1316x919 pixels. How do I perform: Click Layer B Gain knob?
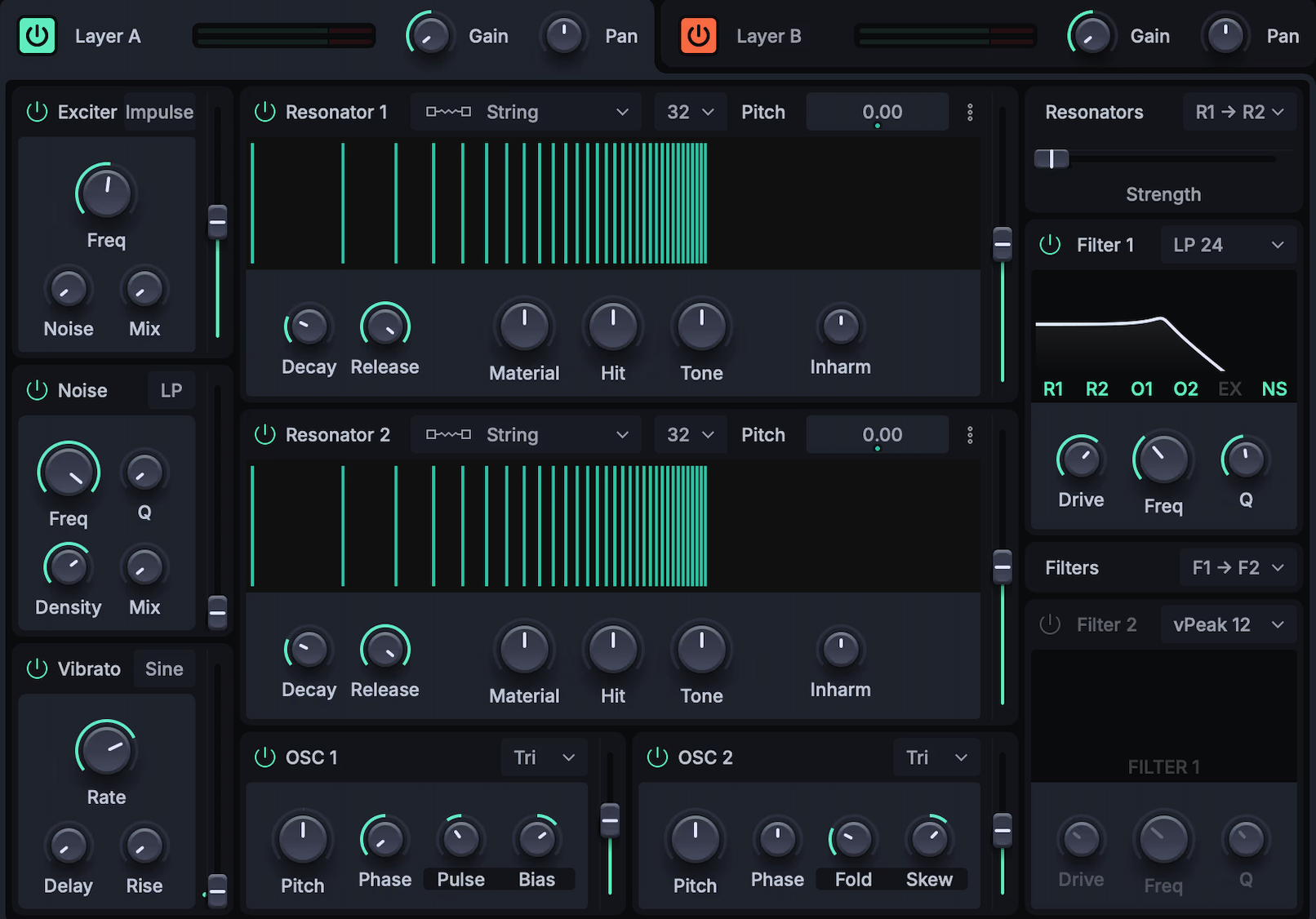click(1091, 36)
